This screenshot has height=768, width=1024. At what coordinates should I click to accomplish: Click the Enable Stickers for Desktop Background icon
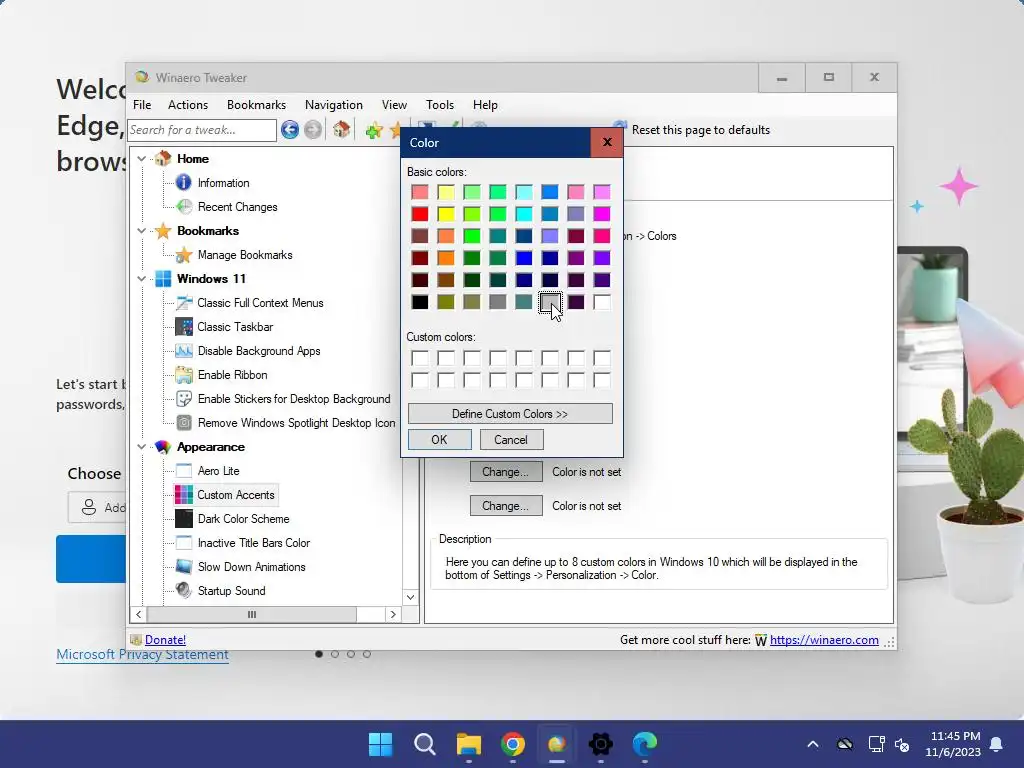184,398
